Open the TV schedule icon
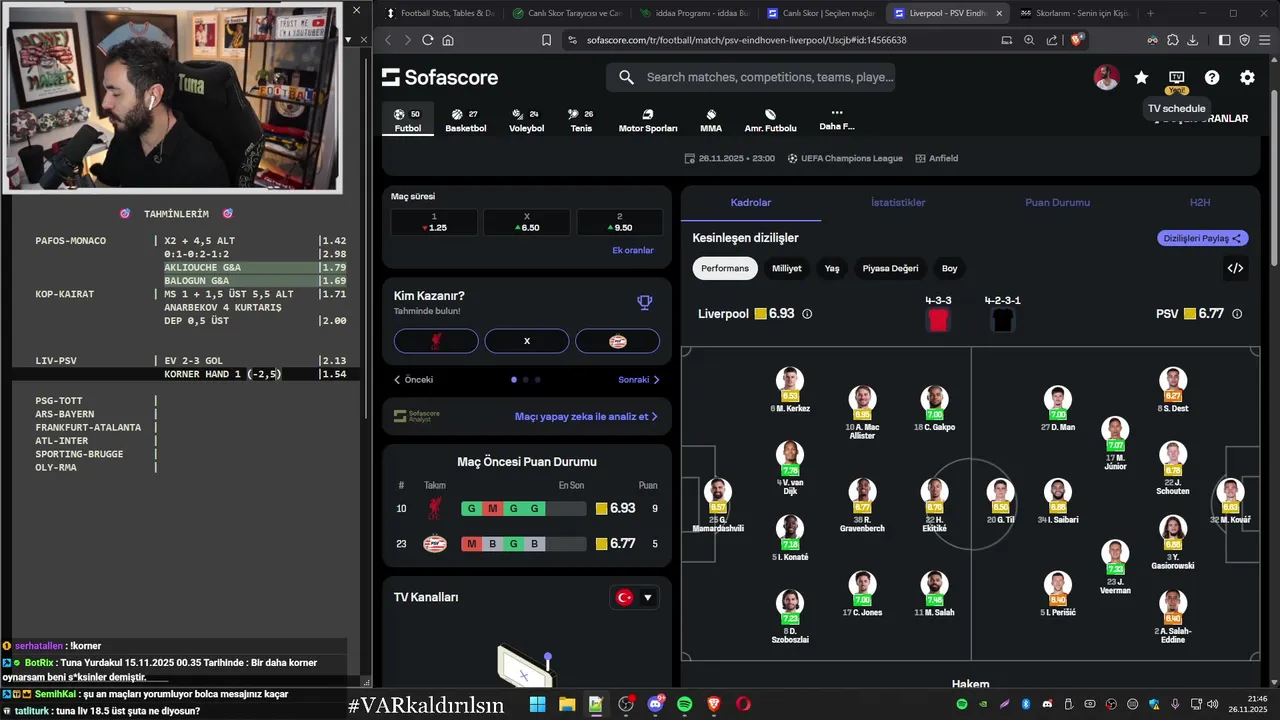Screen dimensions: 1280x720 point(1176,77)
